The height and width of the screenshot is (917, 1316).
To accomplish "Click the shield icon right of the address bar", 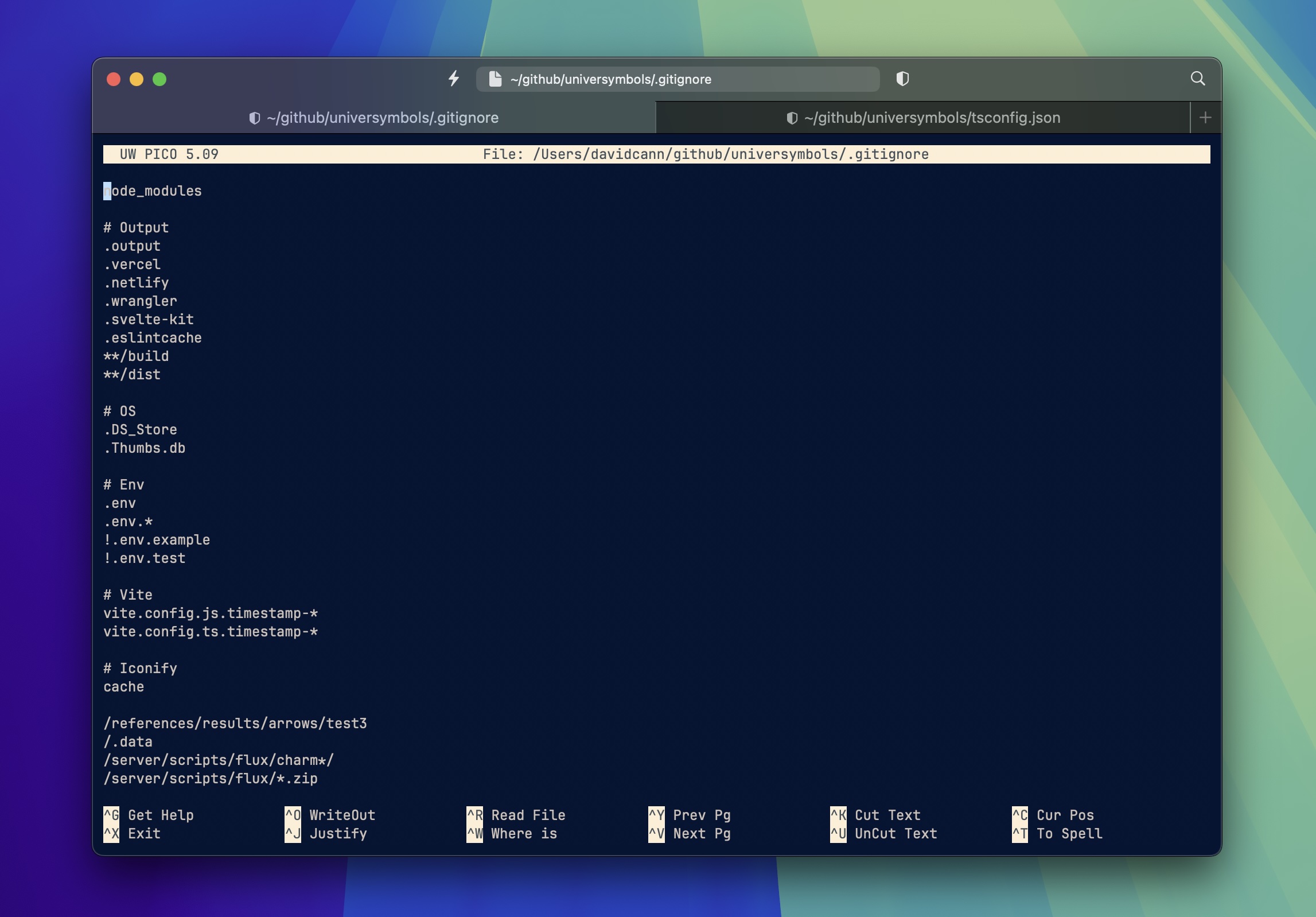I will tap(903, 79).
